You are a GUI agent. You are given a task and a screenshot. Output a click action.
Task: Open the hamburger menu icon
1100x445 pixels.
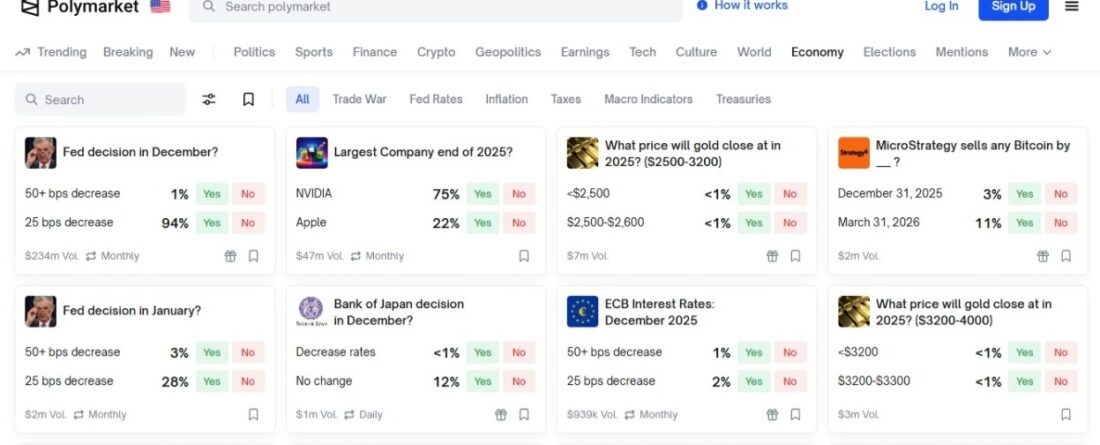[1072, 6]
